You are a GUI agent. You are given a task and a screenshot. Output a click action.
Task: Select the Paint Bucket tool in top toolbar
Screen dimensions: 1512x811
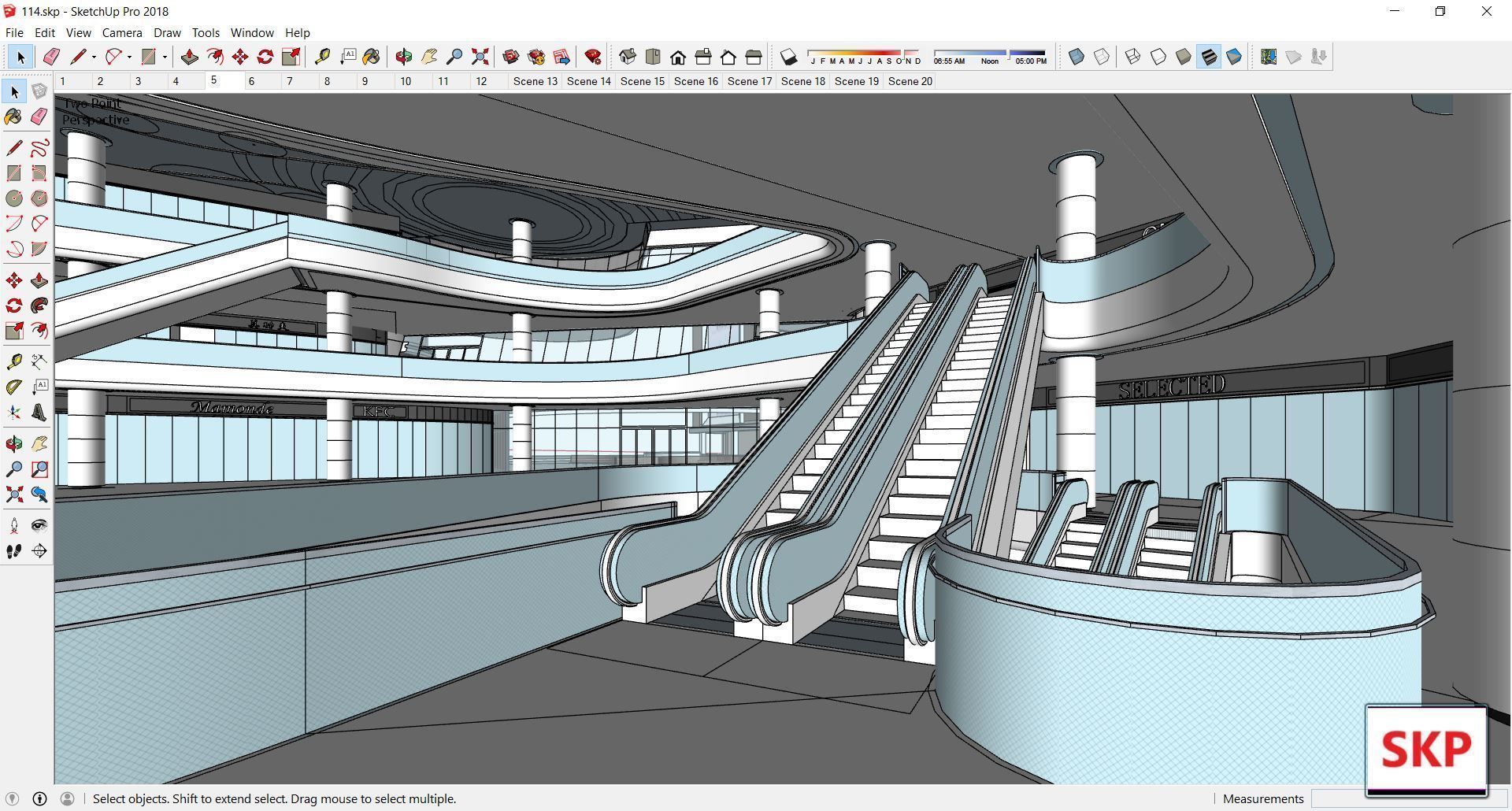point(372,57)
